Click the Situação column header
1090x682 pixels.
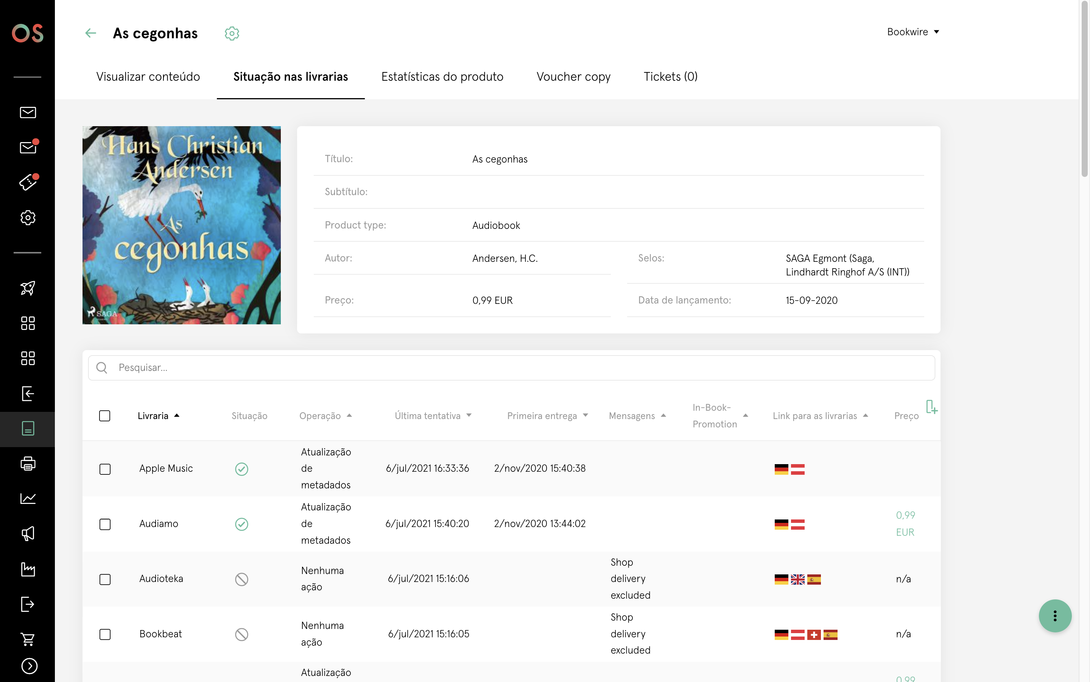(250, 416)
